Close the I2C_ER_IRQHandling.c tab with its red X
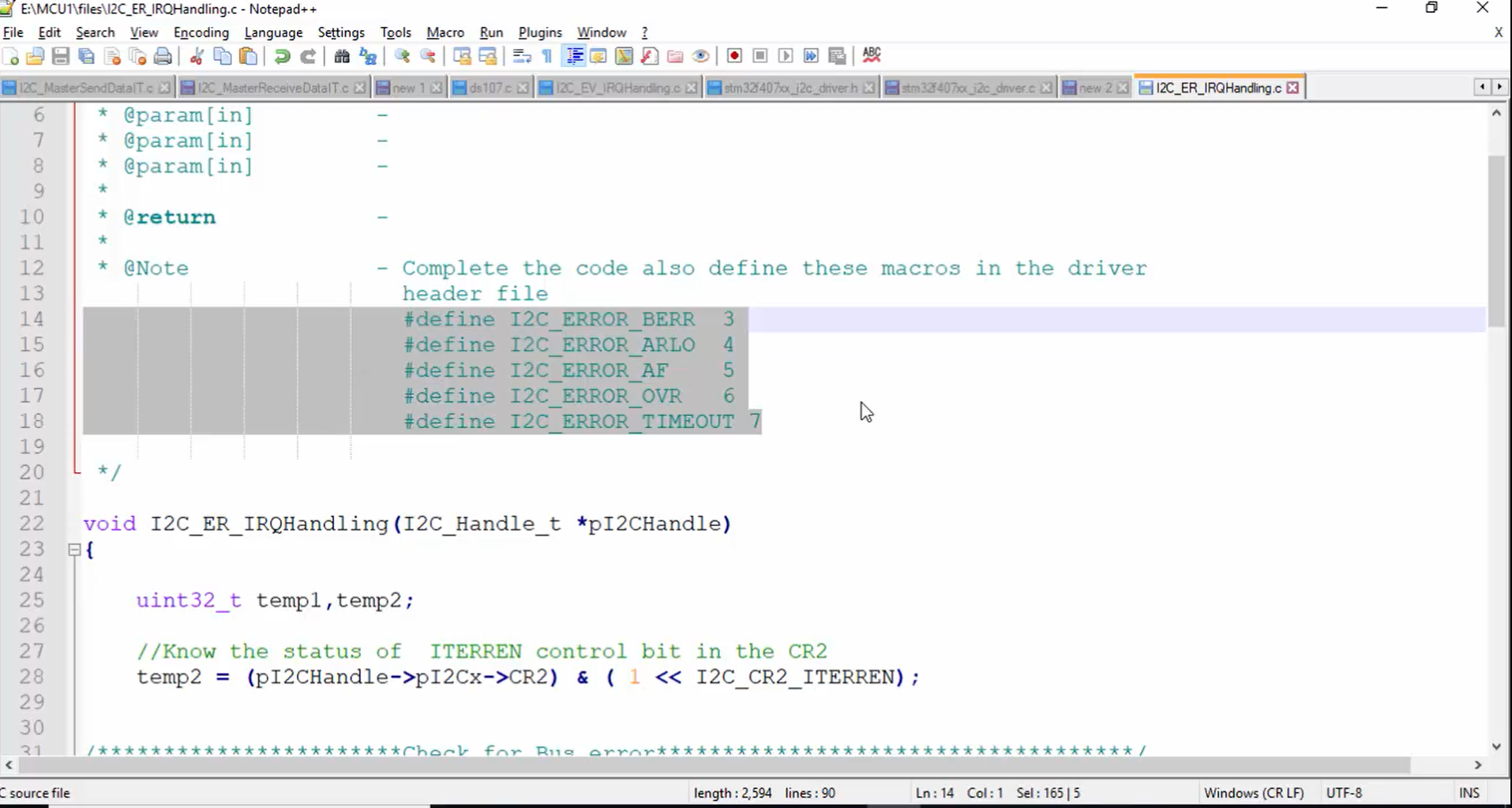1512x808 pixels. pos(1293,88)
